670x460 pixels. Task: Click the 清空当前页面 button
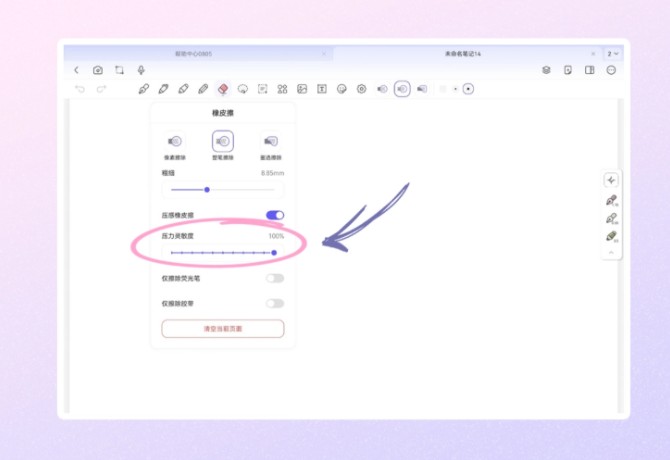(223, 328)
